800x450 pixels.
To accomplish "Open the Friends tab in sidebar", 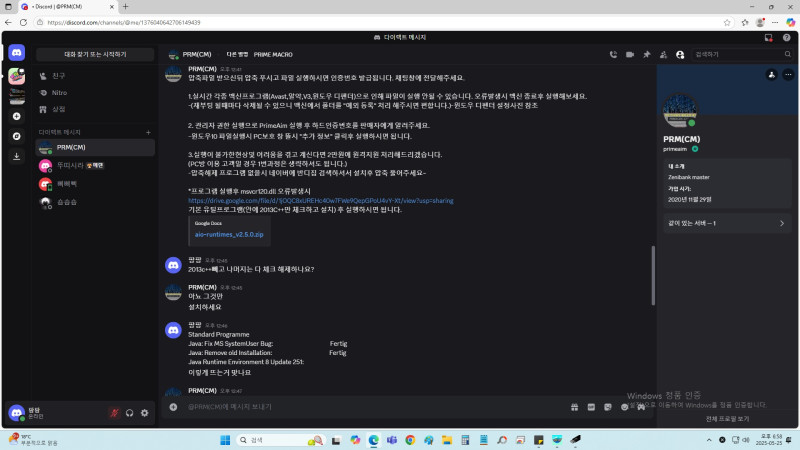I will (x=59, y=75).
